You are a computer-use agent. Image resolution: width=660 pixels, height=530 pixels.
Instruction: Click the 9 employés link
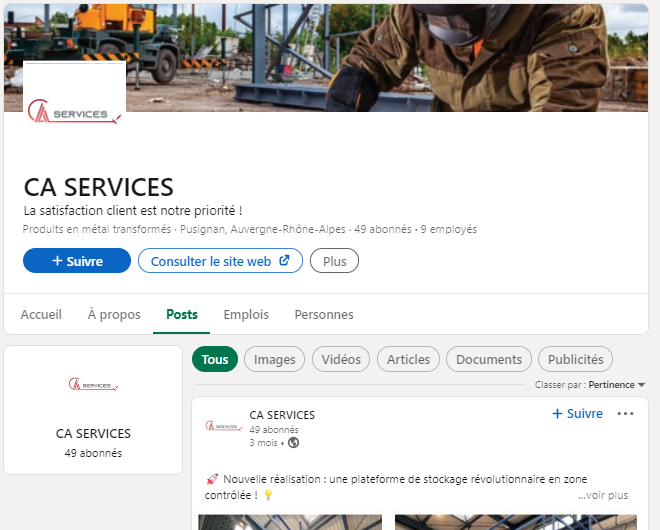coord(448,229)
